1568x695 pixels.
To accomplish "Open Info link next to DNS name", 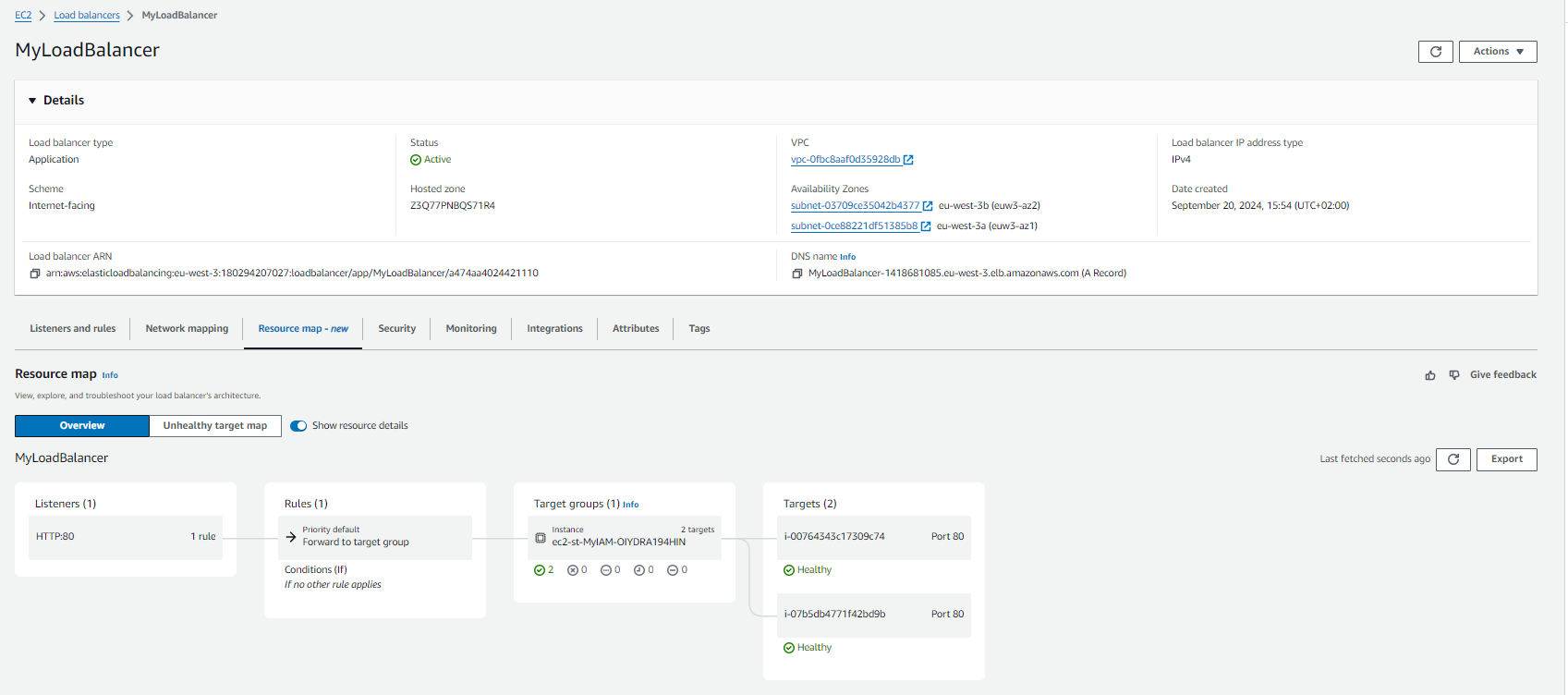I will pos(847,258).
